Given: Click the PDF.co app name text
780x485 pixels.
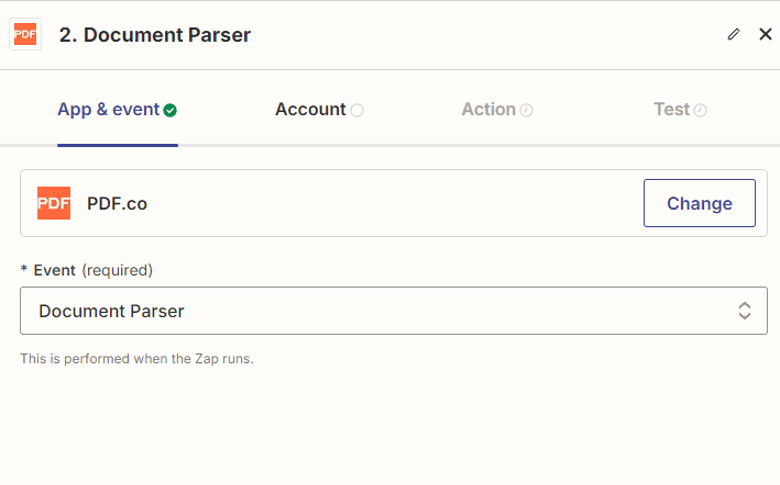Looking at the screenshot, I should tap(117, 204).
